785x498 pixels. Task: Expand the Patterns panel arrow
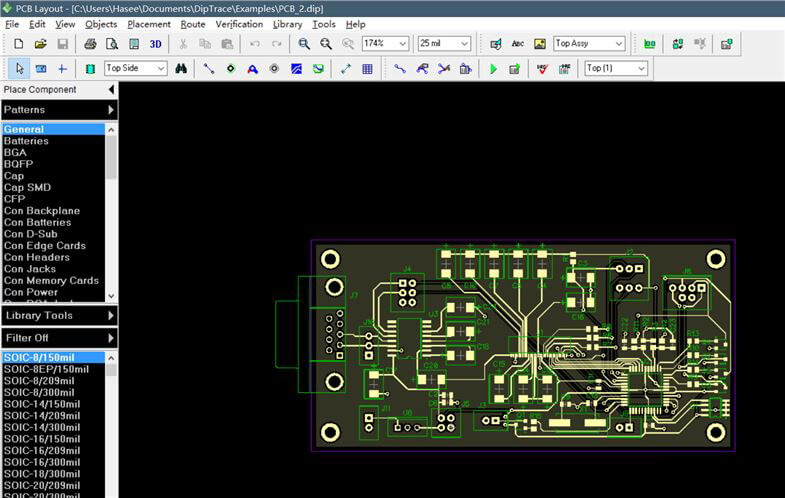coord(111,110)
